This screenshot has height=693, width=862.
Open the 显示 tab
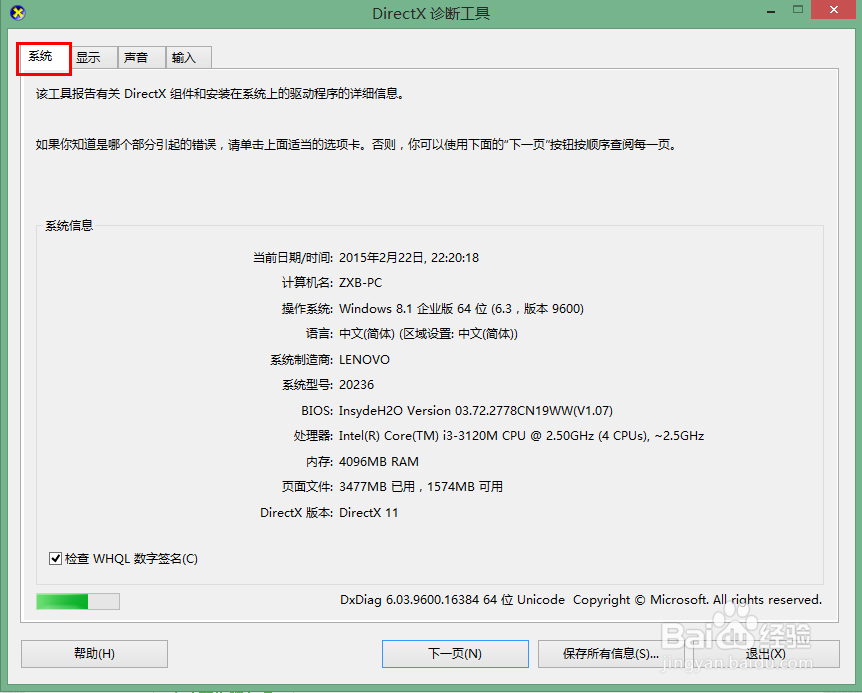click(x=94, y=57)
